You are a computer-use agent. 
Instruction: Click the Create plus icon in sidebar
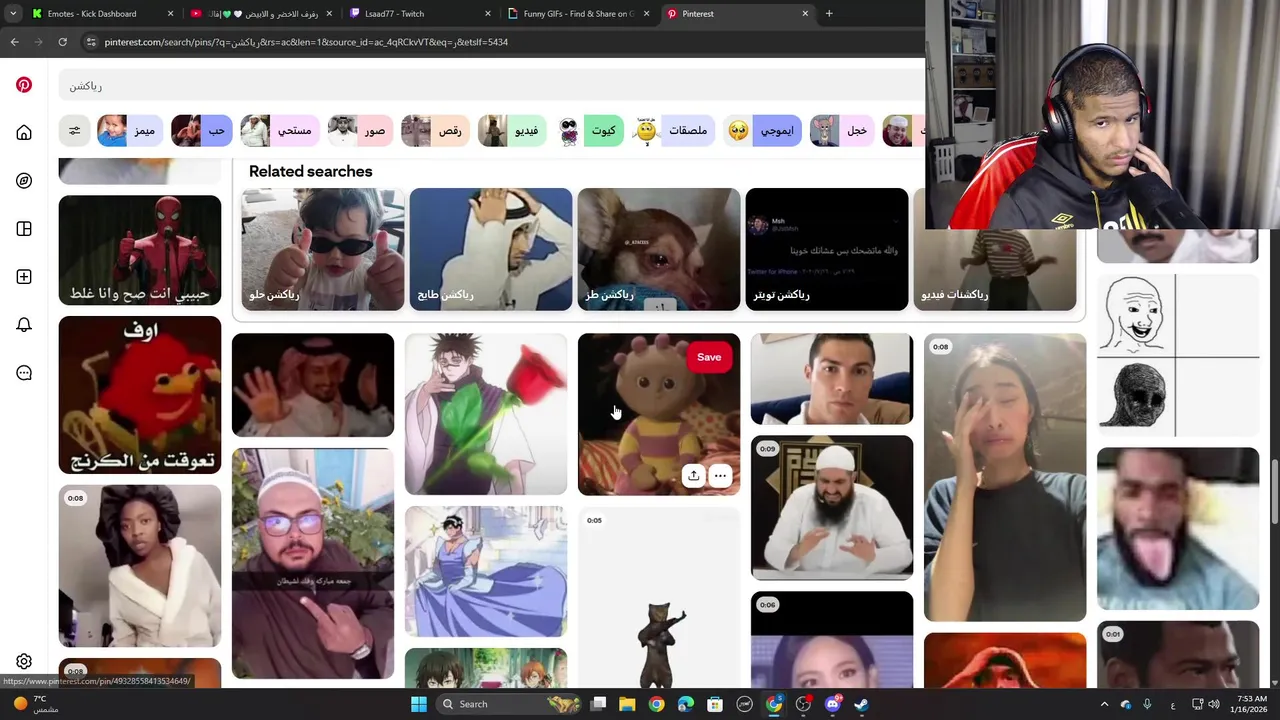click(24, 277)
